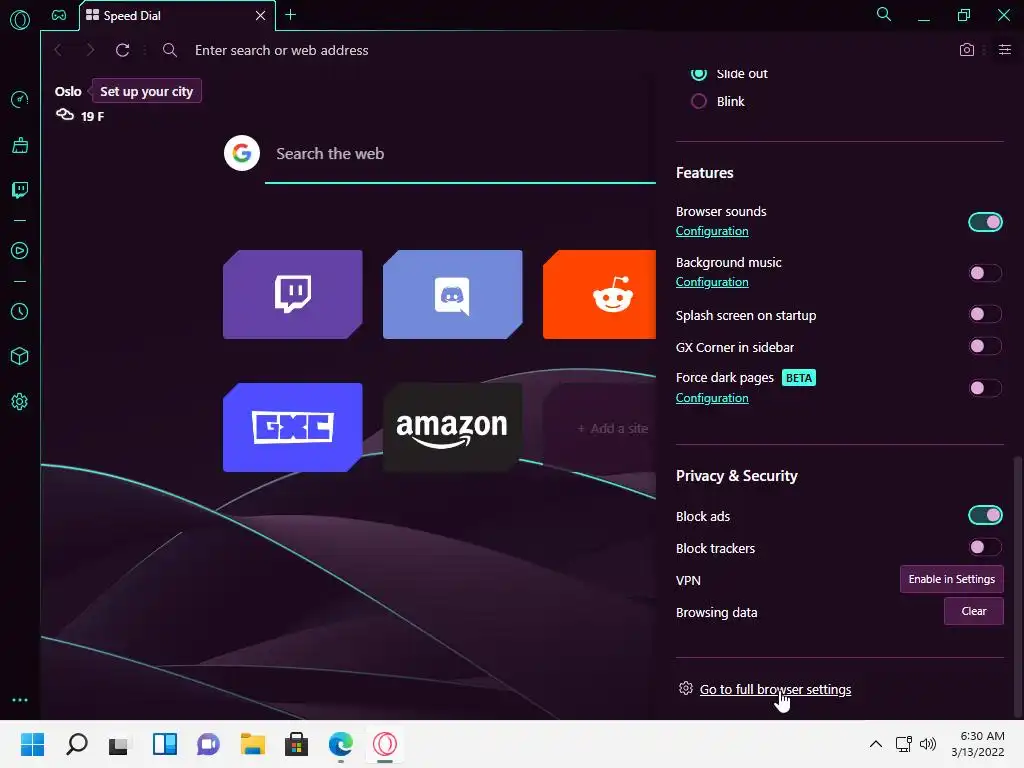The image size is (1024, 768).
Task: Open sidebar setup three-dots menu
Action: point(20,699)
